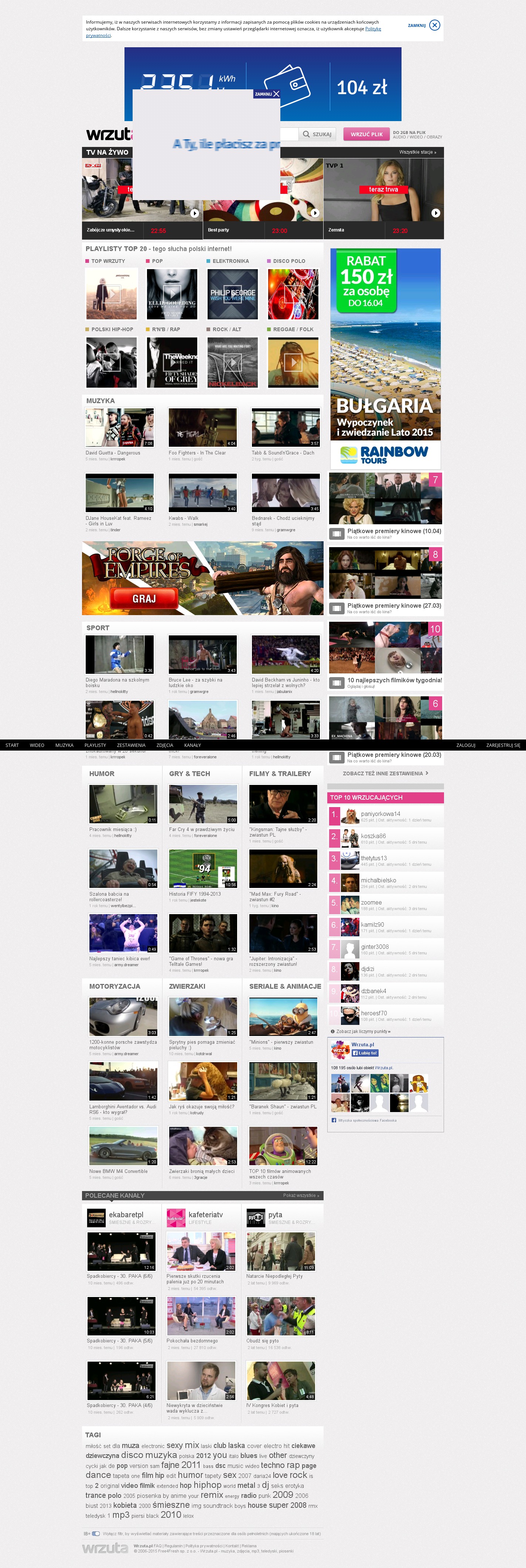Click the magnifier SZUKAJ search button

click(x=317, y=134)
